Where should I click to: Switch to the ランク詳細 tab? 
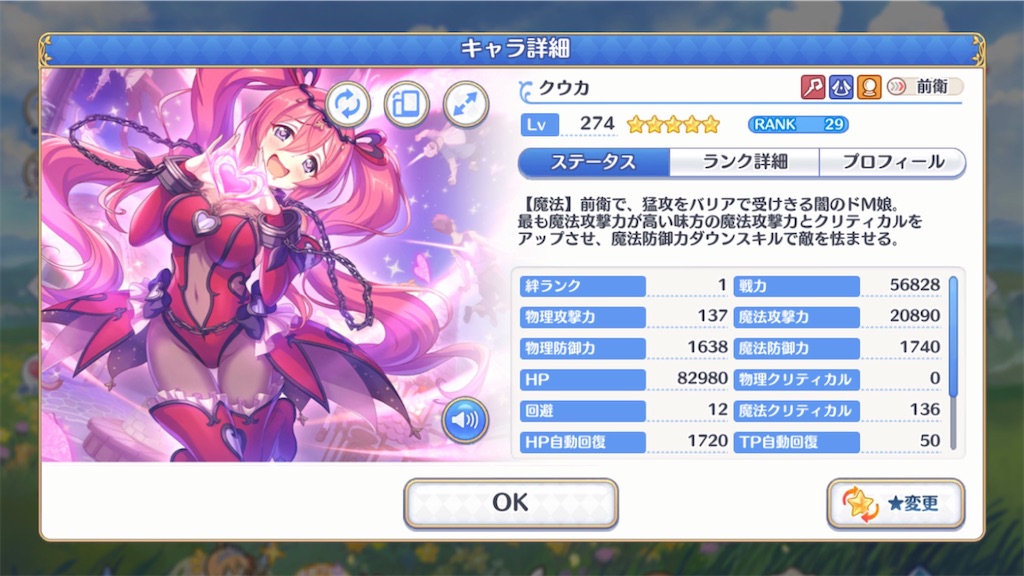tap(744, 162)
